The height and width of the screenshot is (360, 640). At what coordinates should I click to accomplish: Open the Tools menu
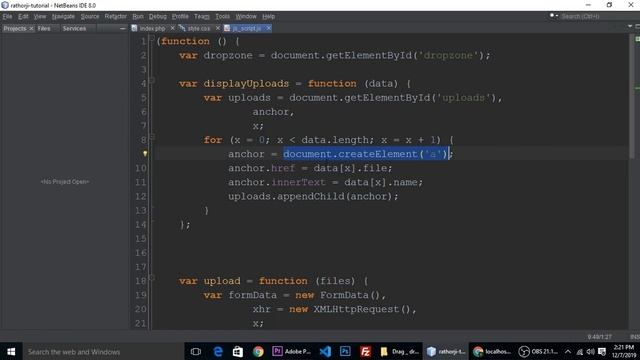222,16
